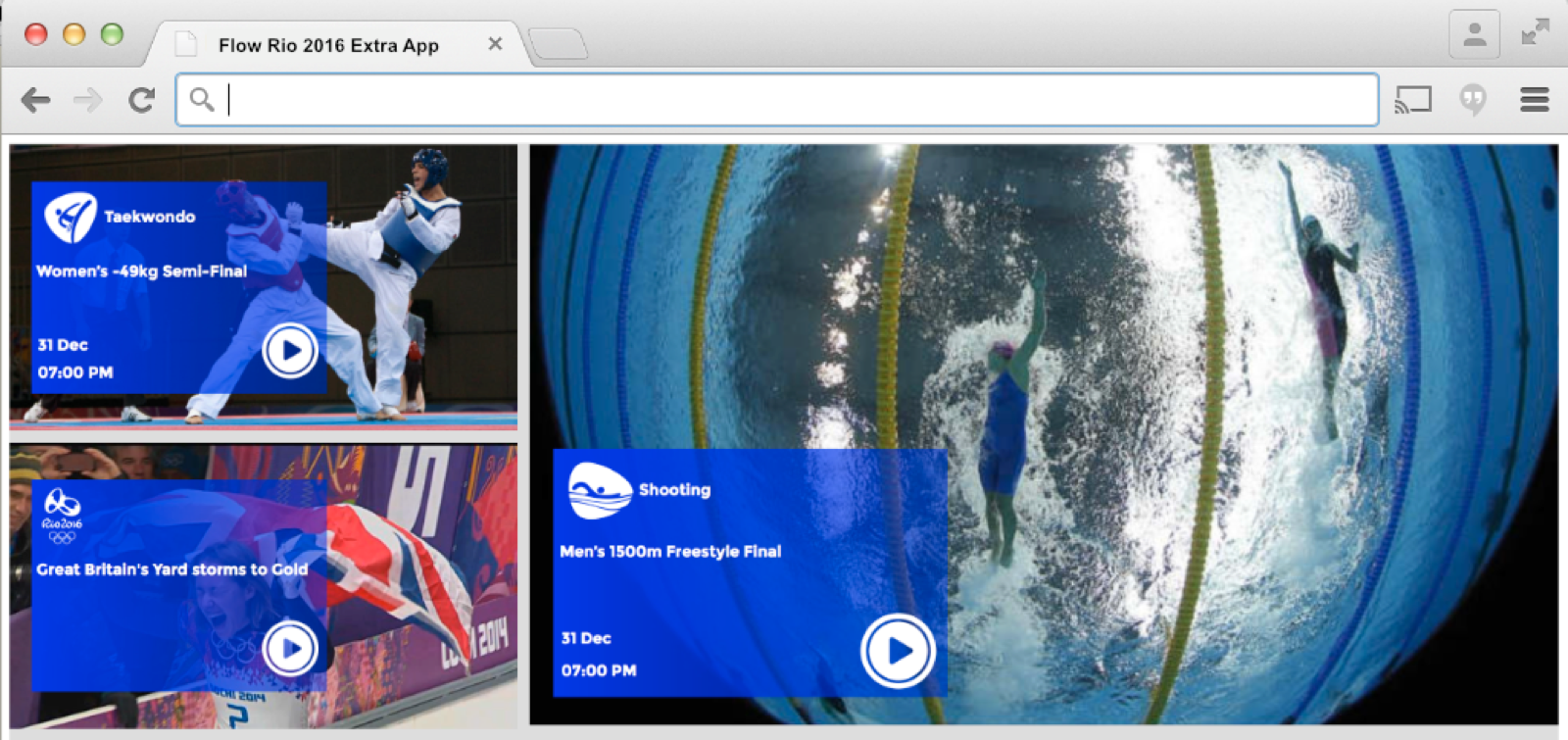Open a new tab with the blank tab button
The image size is (1568, 740).
558,44
